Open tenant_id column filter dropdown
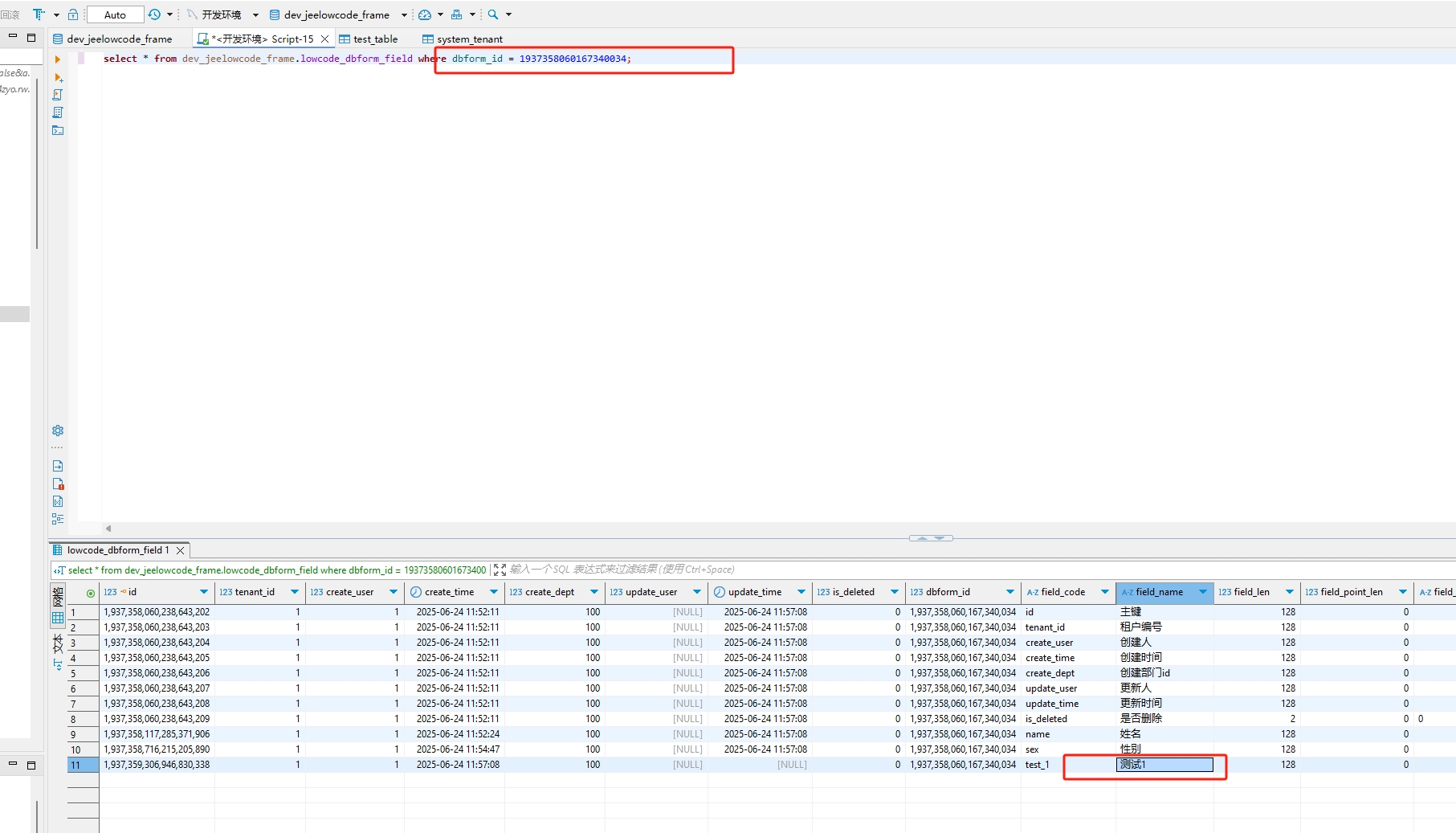 (x=295, y=592)
